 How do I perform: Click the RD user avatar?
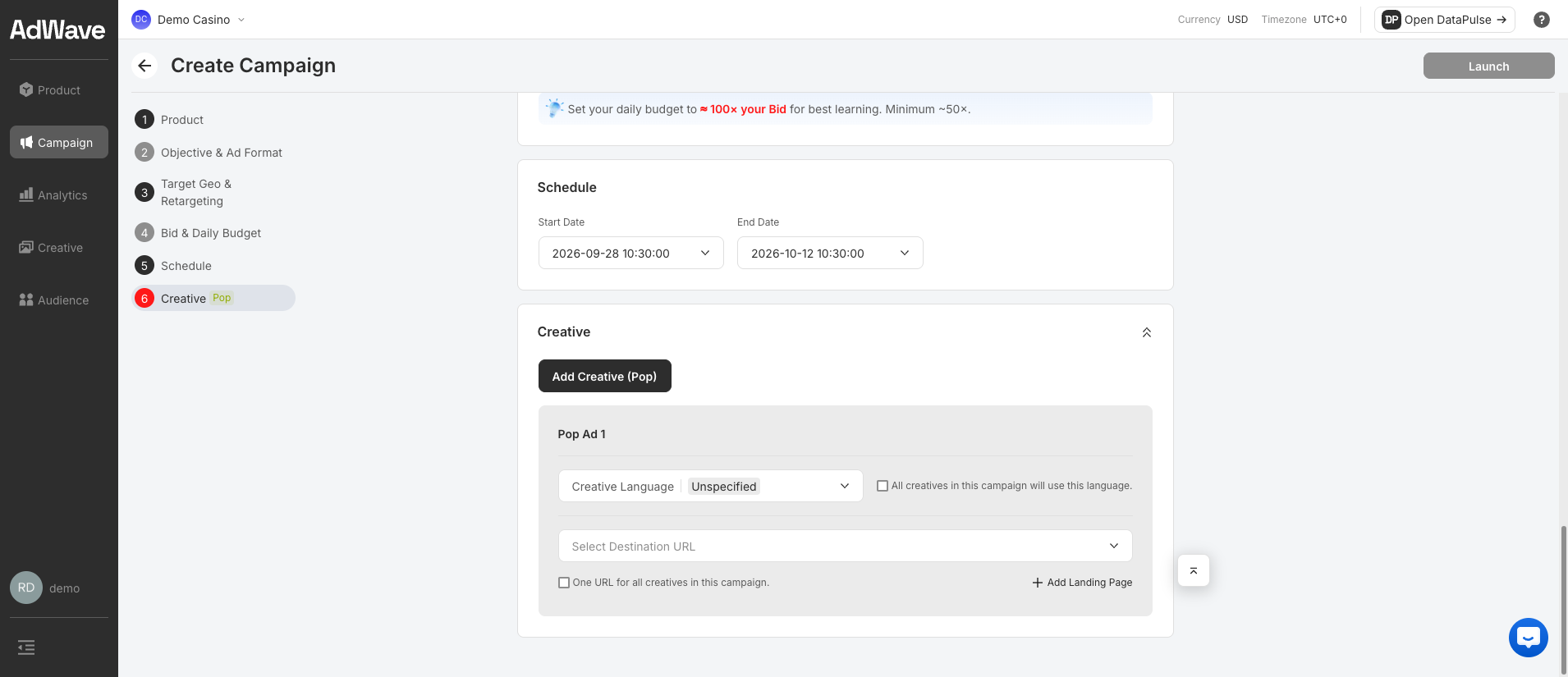(26, 588)
